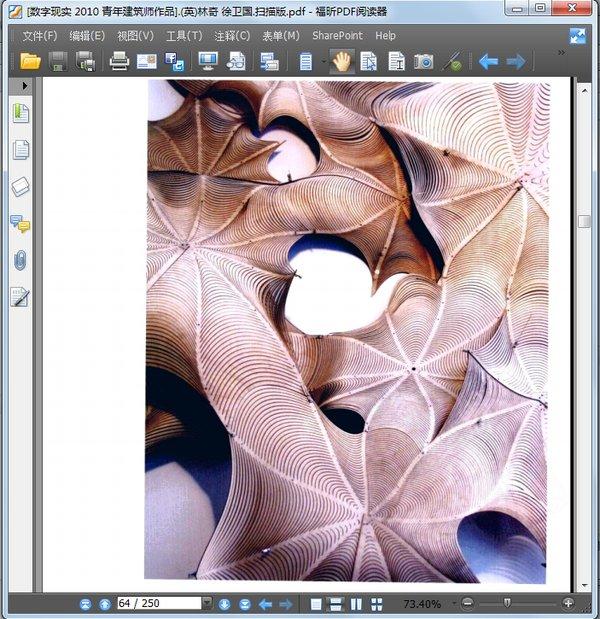The width and height of the screenshot is (600, 619).
Task: Open the Signatures panel icon
Action: 20,297
